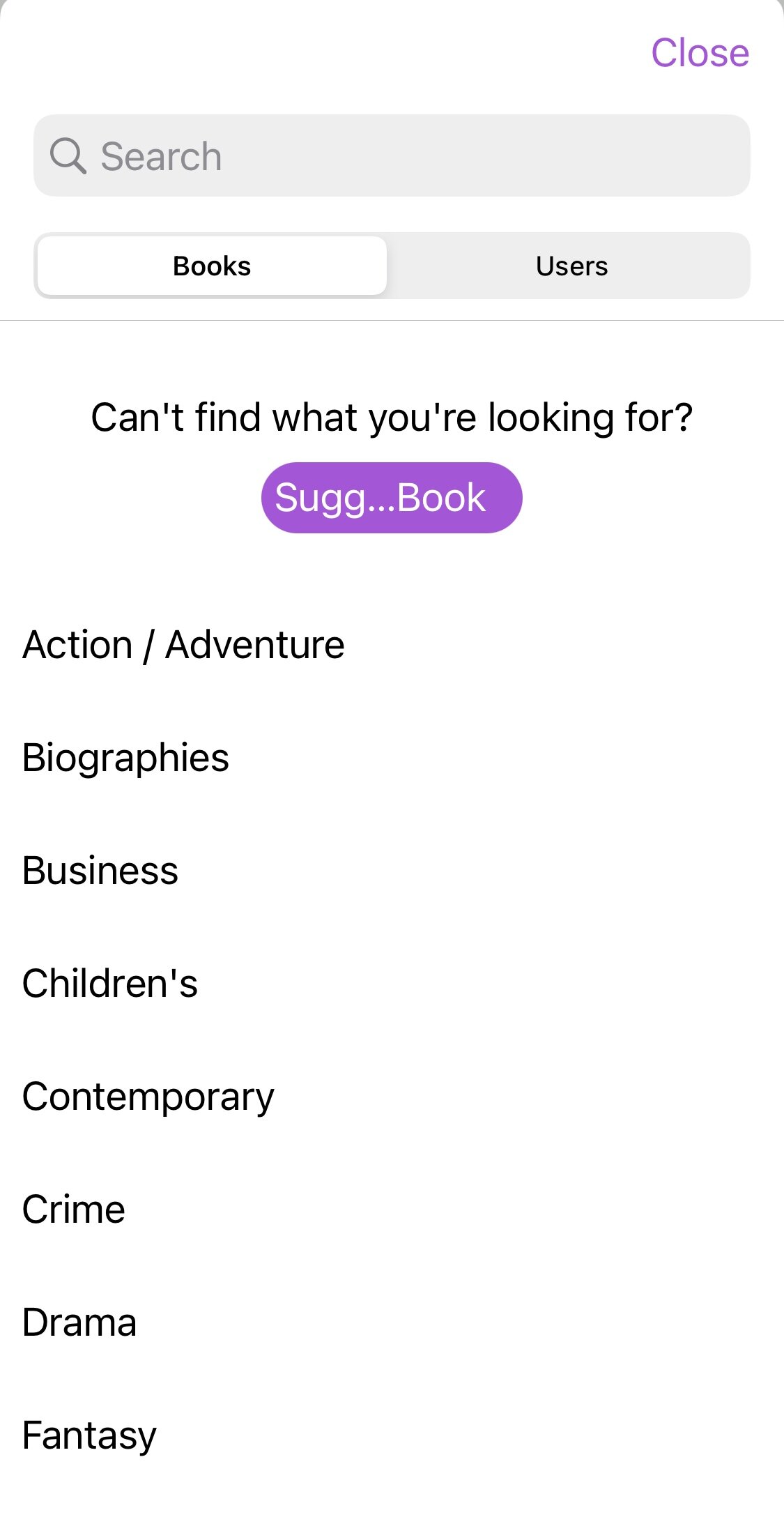This screenshot has height=1517, width=784.
Task: Click the empty area of the search bar
Action: [488, 155]
